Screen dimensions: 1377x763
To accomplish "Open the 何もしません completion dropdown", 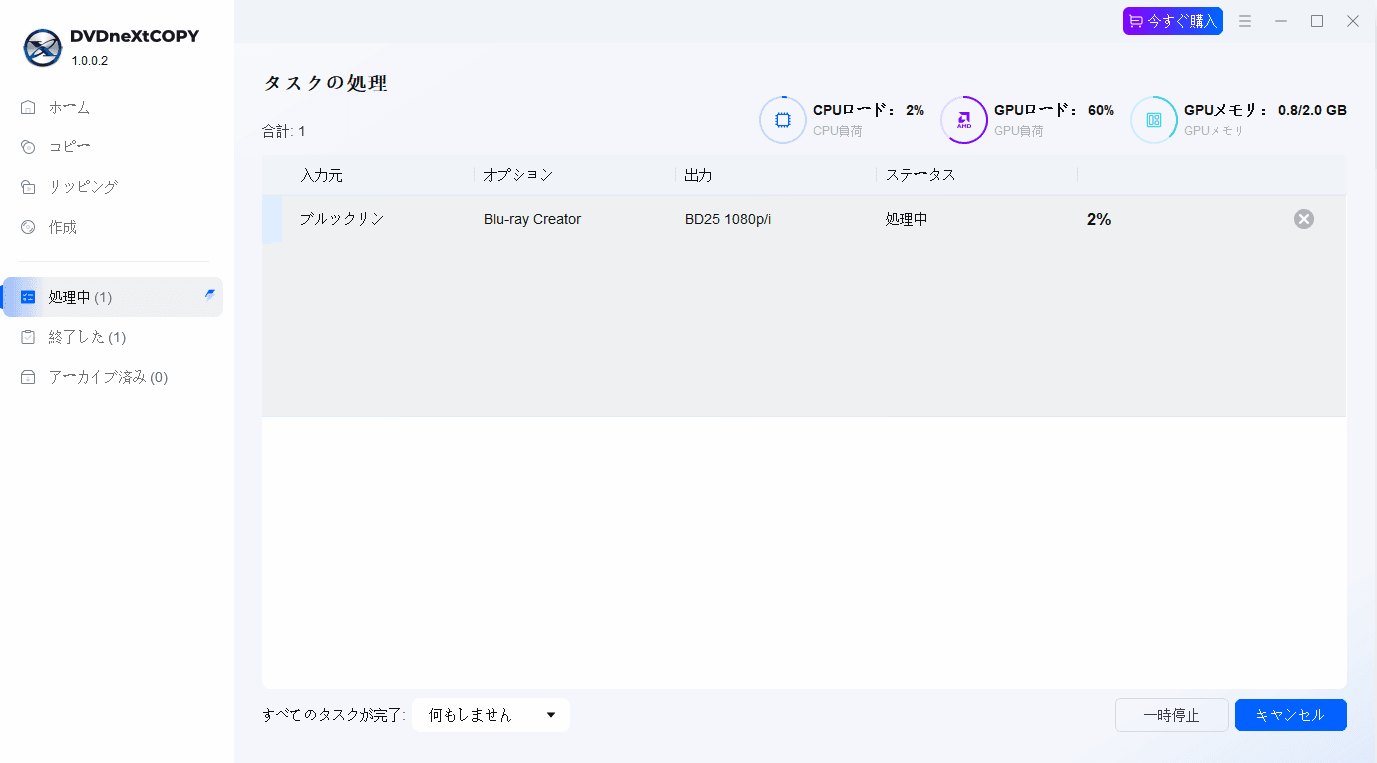I will tap(491, 715).
